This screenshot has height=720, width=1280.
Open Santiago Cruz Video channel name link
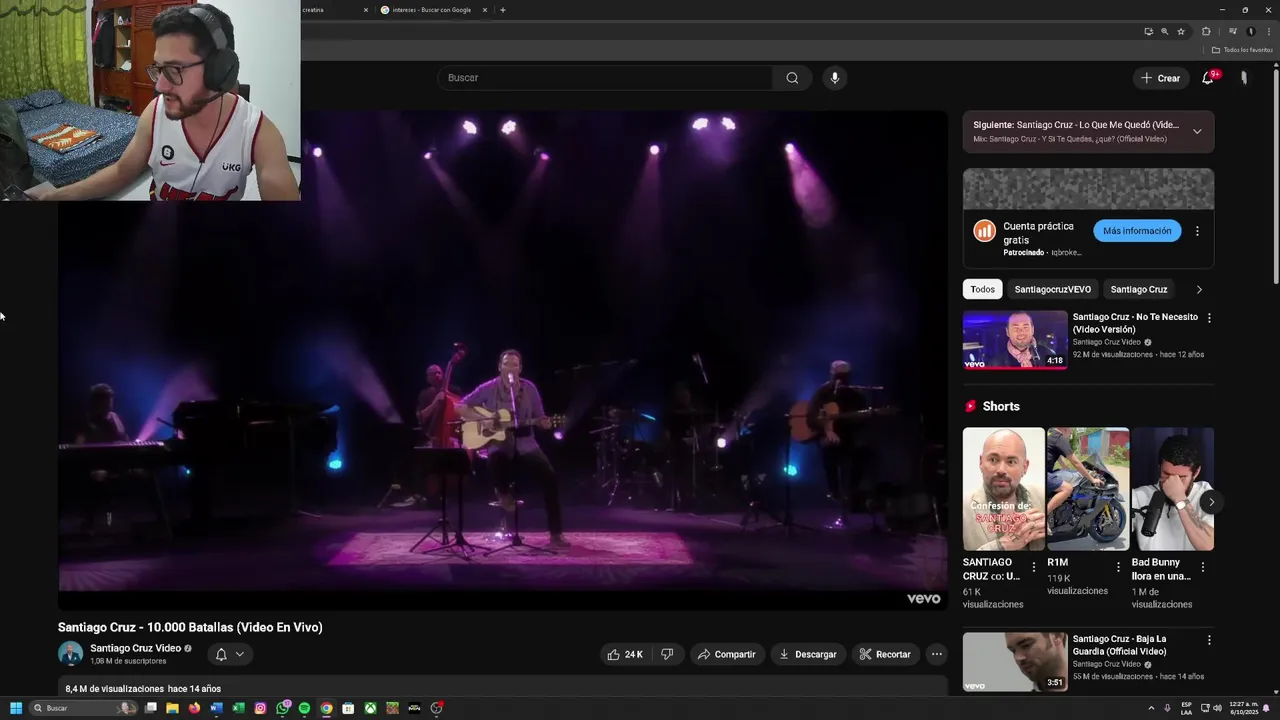[136, 648]
